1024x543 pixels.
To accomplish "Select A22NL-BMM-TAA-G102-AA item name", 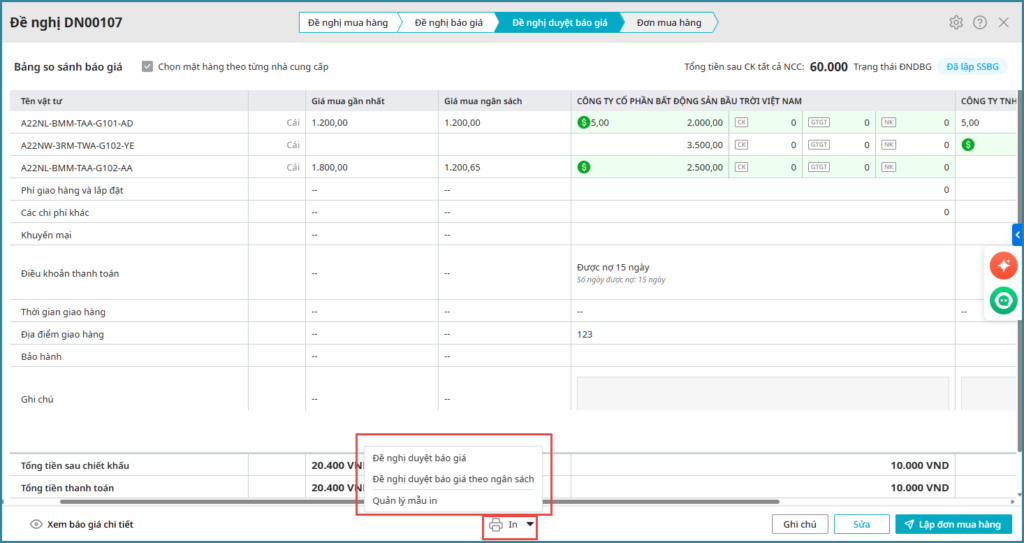I will click(78, 167).
